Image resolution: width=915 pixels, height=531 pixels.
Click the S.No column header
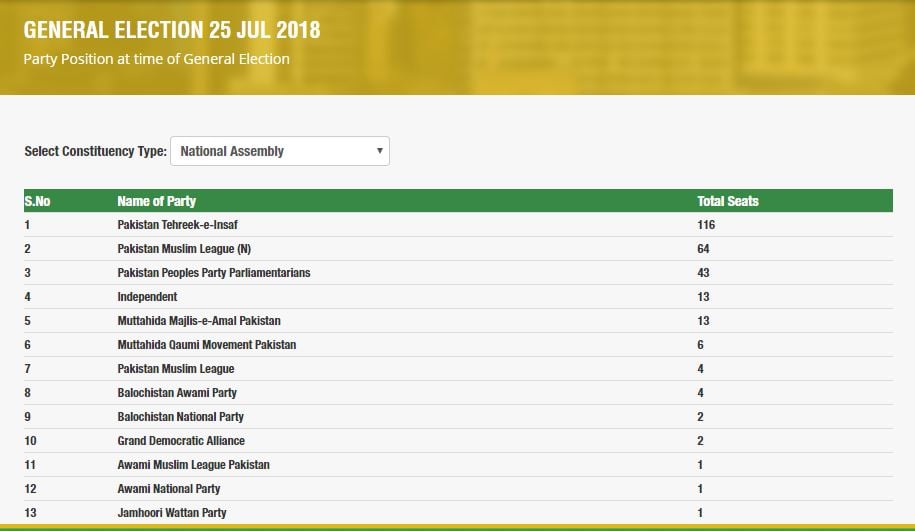click(x=37, y=201)
